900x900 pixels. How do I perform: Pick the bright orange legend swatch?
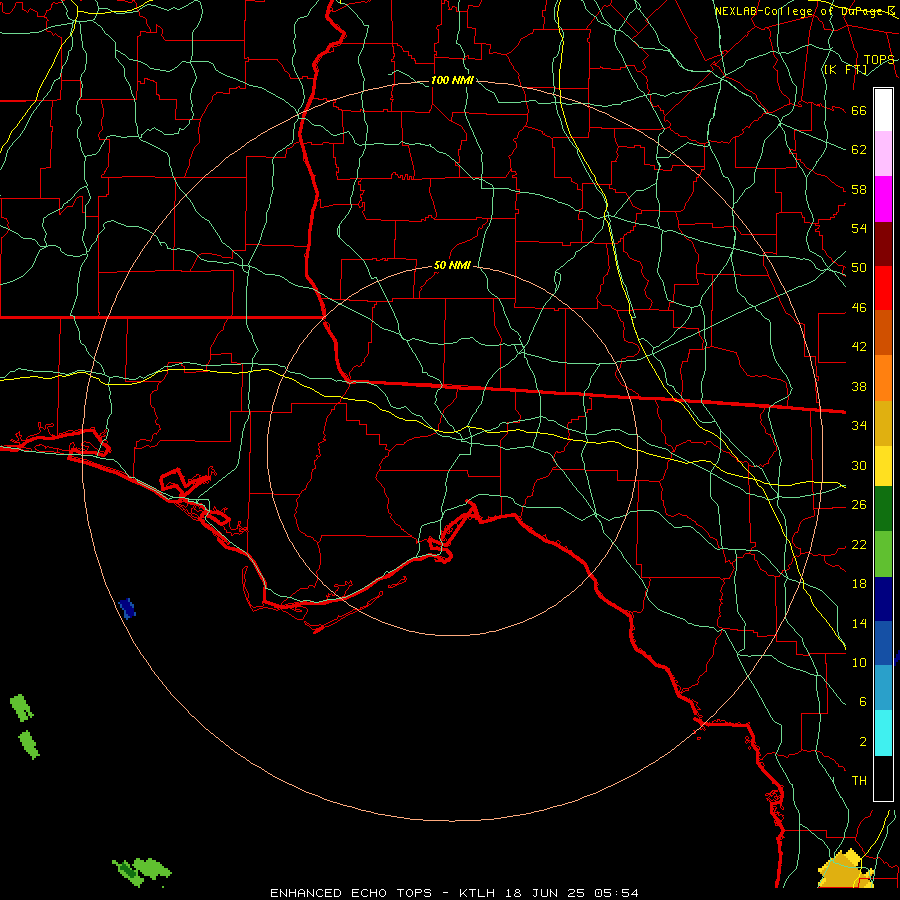pos(883,378)
